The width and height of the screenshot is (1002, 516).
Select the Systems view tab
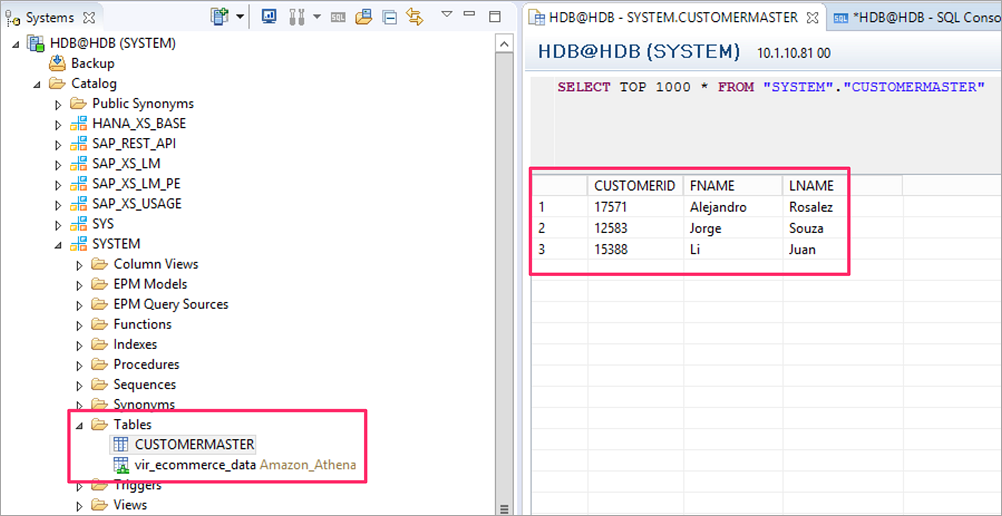point(49,18)
